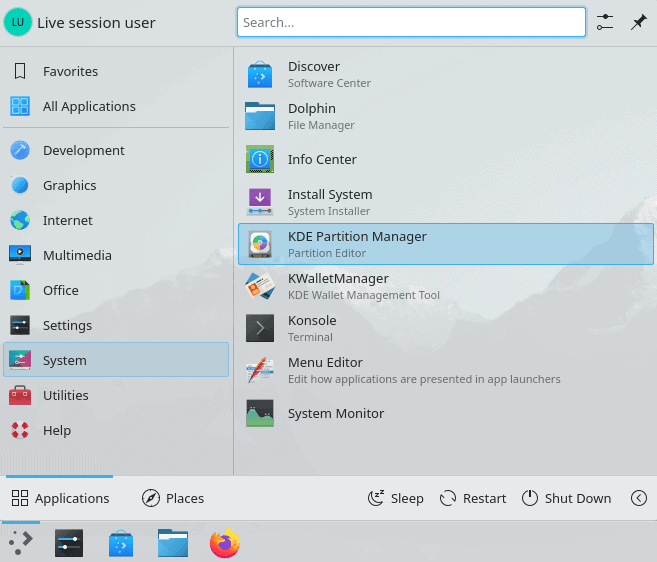Viewport: 657px width, 562px height.
Task: Click the 'File Manager' subtitle text
Action: coord(321,125)
